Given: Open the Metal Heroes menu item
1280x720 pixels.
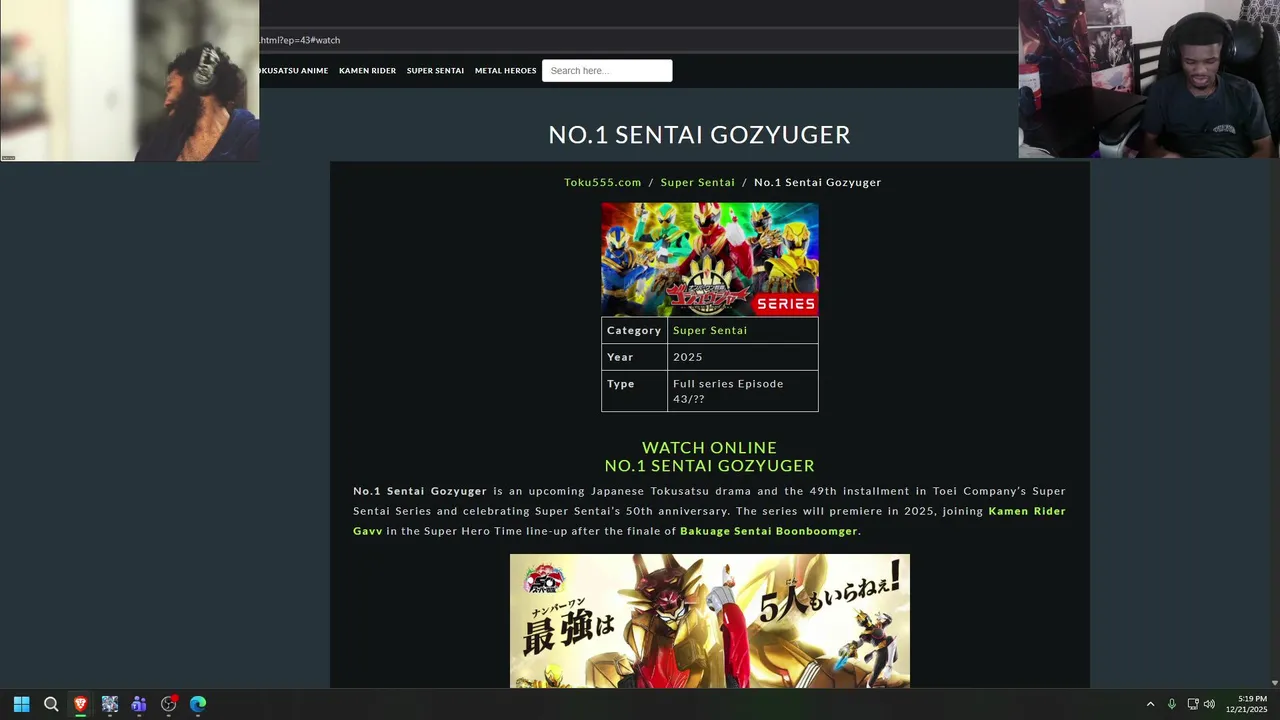Looking at the screenshot, I should (x=505, y=71).
